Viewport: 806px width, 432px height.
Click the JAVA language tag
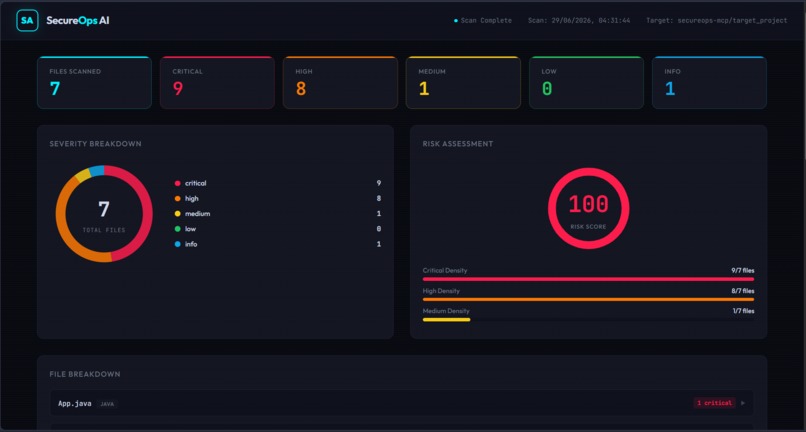(107, 404)
